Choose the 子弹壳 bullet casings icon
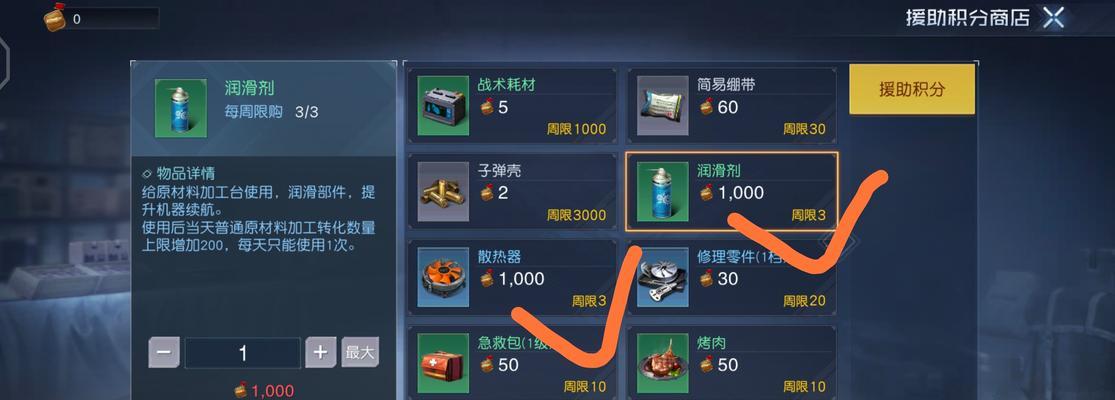The width and height of the screenshot is (1115, 400). 443,191
